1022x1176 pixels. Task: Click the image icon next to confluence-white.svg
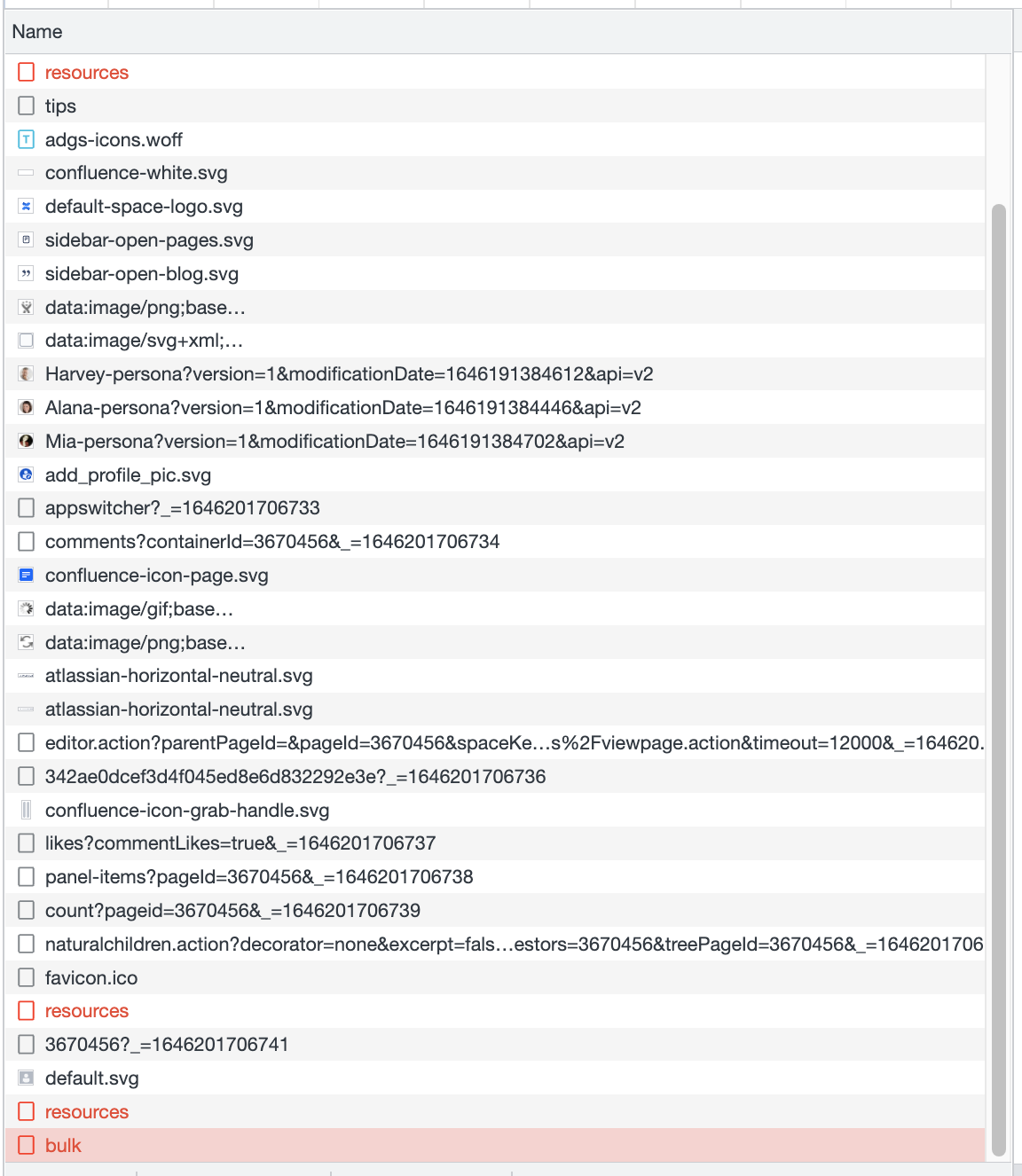point(27,173)
